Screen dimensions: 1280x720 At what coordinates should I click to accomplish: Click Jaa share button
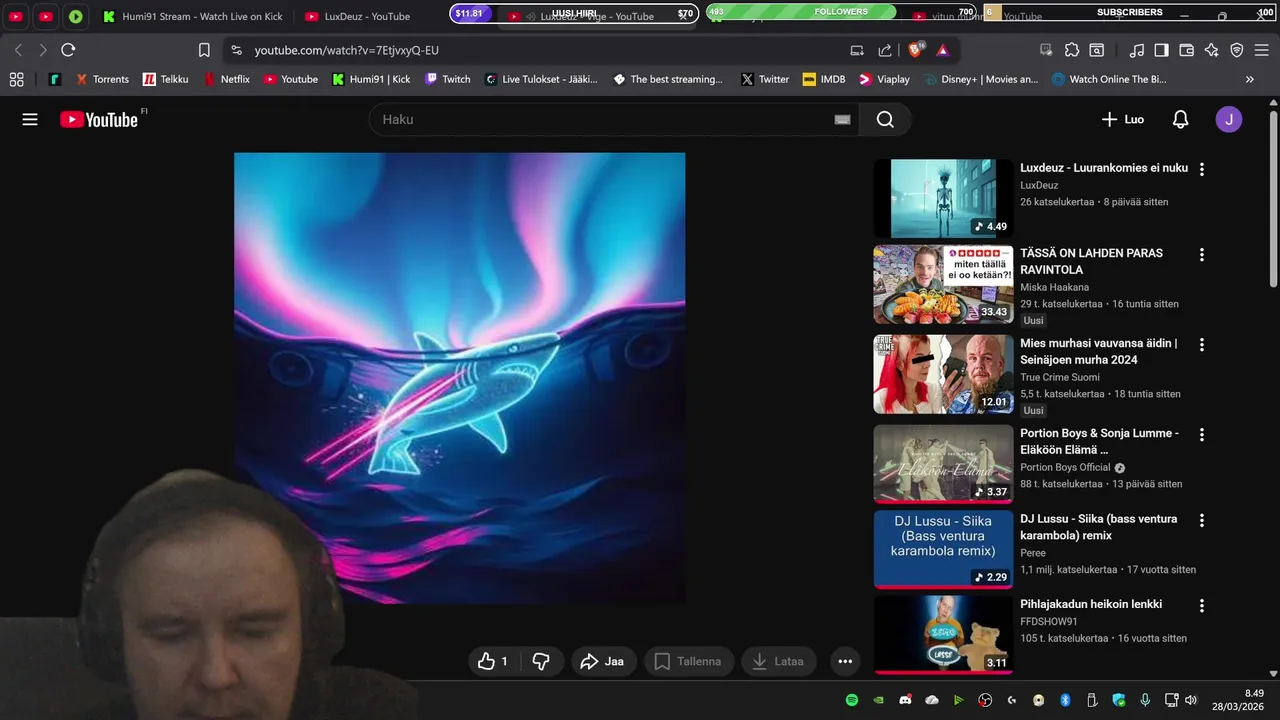tap(602, 661)
